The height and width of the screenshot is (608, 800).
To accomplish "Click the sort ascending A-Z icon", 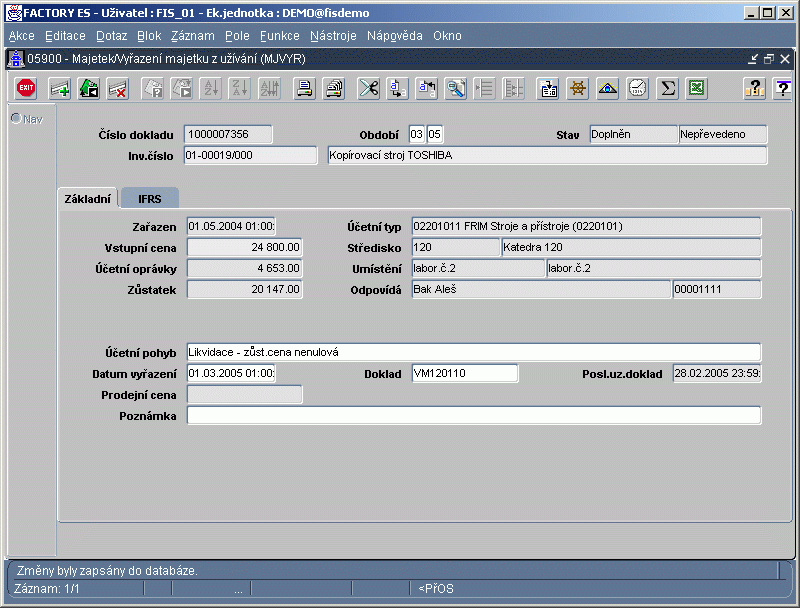I will tap(211, 88).
